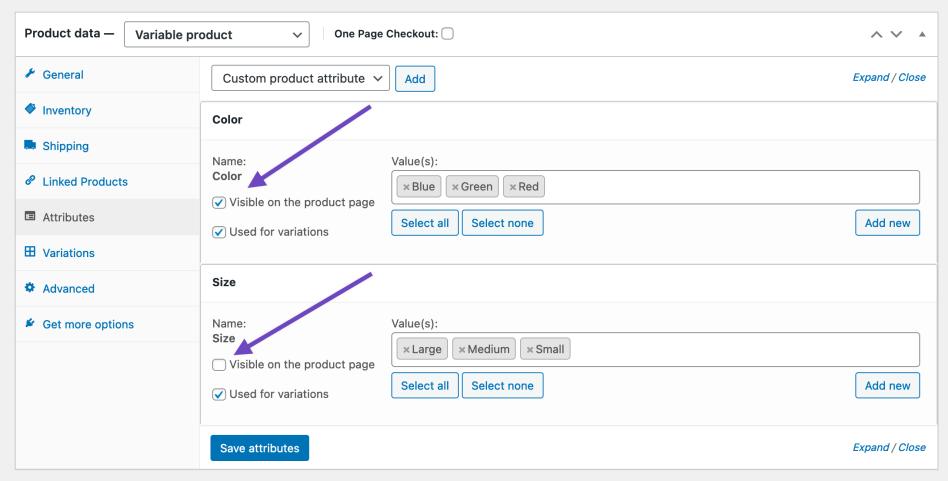Click Add new for the Color attribute
The width and height of the screenshot is (948, 481).
coord(887,222)
